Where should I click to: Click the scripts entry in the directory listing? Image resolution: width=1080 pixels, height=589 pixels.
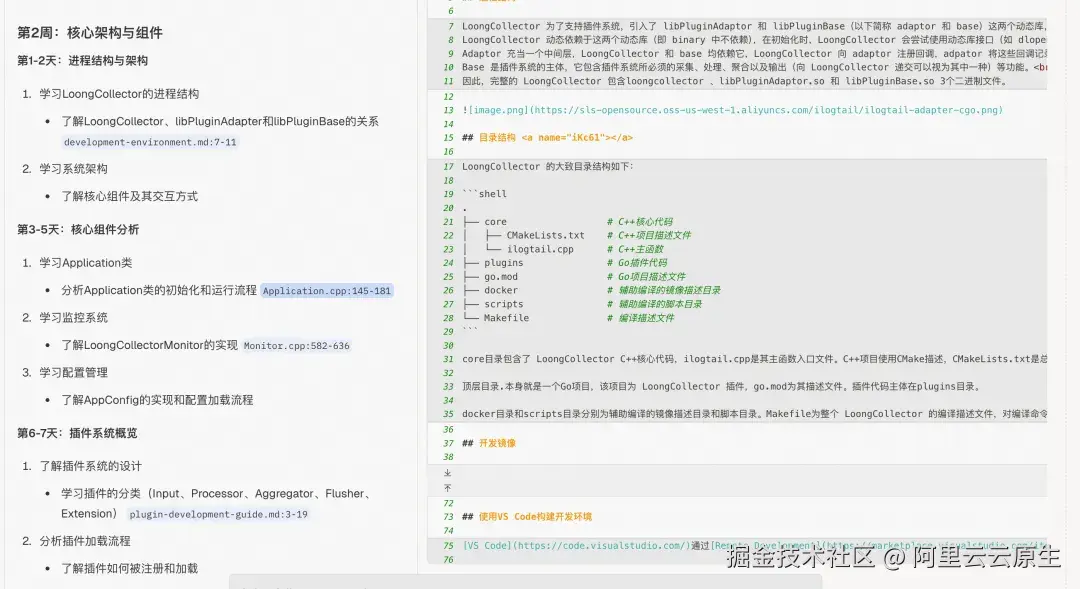tap(503, 304)
